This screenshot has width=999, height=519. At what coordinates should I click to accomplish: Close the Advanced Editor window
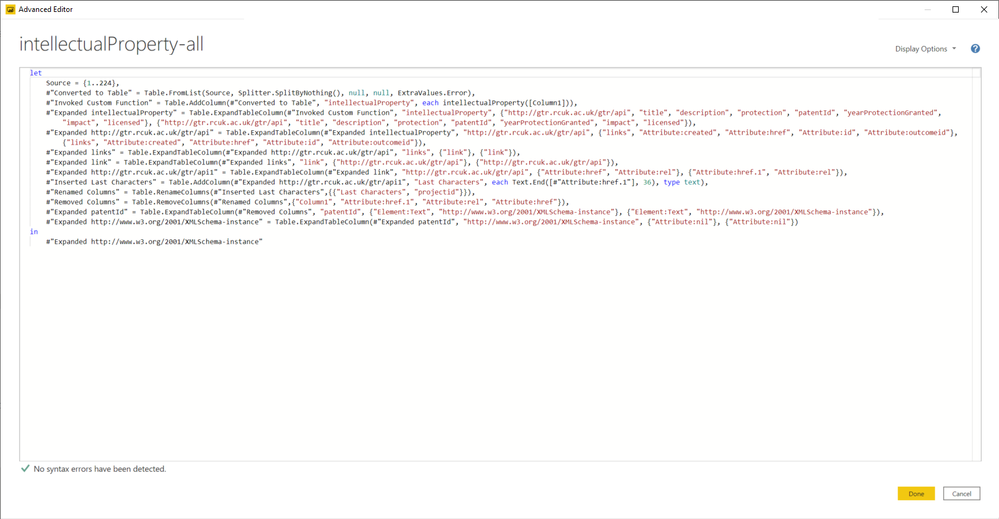pyautogui.click(x=984, y=10)
